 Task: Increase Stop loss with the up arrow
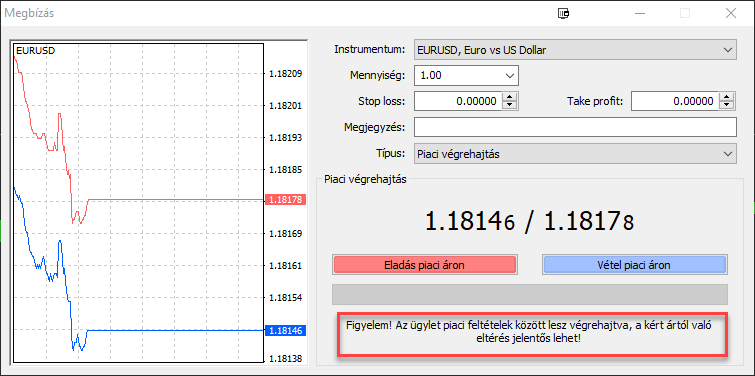click(510, 97)
